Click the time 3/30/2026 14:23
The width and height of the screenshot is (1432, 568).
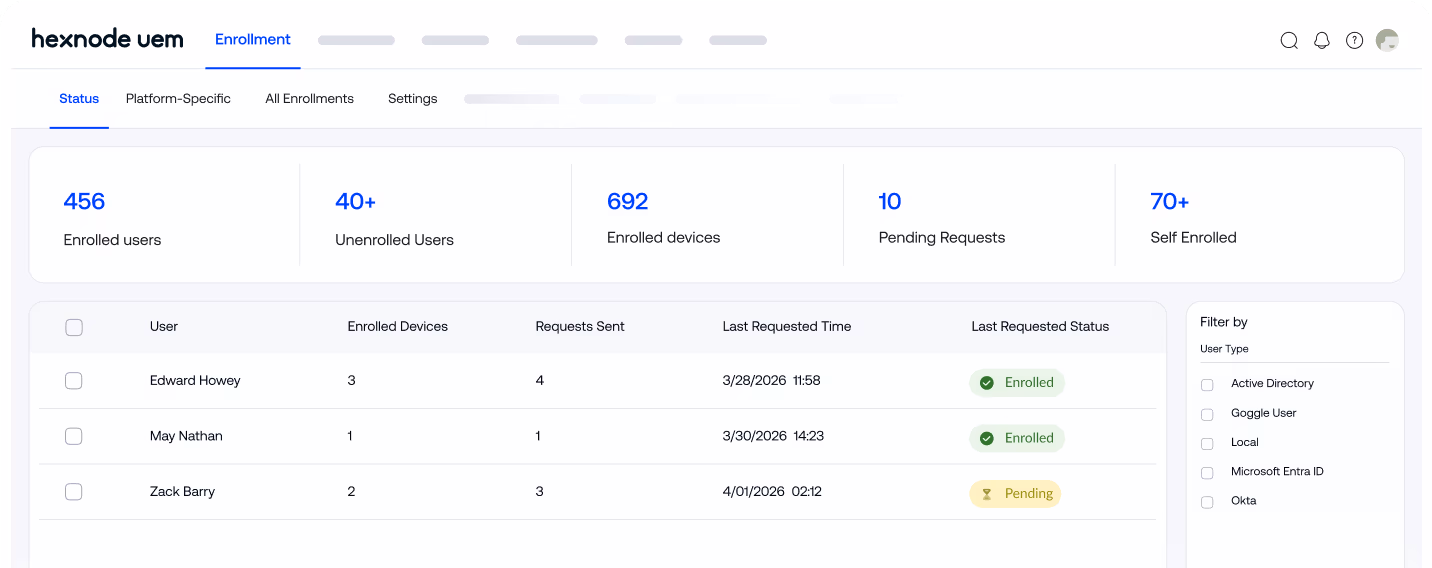(773, 436)
